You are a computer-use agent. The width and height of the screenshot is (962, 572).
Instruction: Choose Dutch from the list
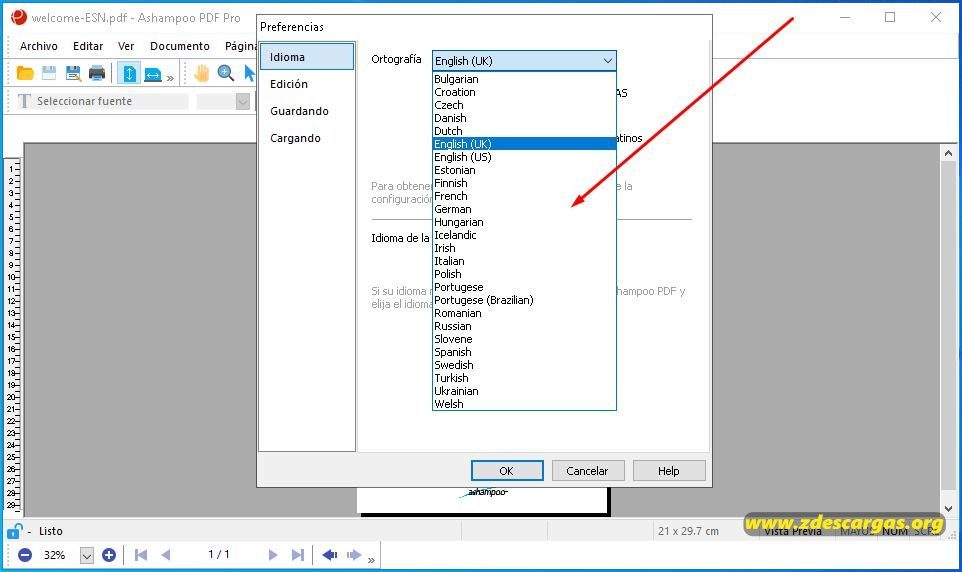point(524,131)
